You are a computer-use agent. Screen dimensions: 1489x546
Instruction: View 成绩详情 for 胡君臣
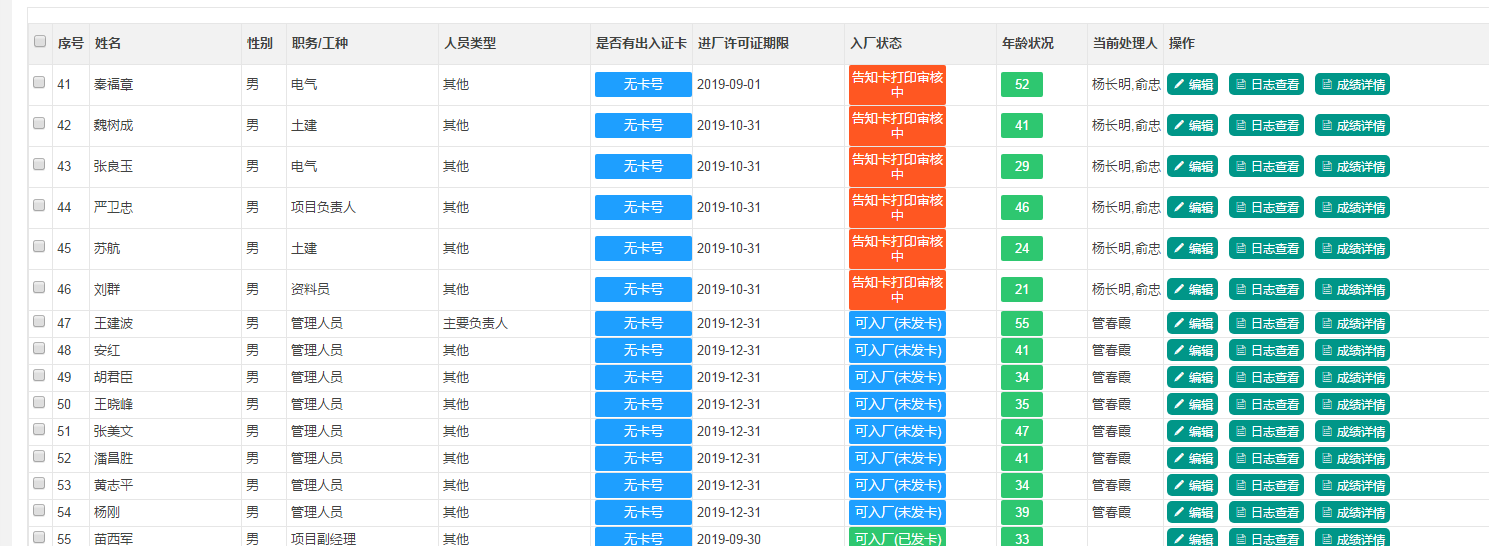pyautogui.click(x=1352, y=377)
